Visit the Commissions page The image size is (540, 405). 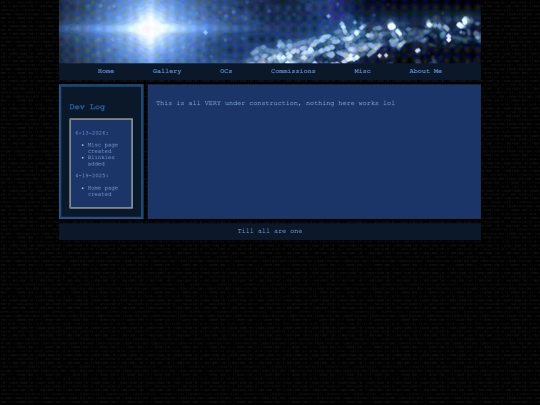click(293, 71)
